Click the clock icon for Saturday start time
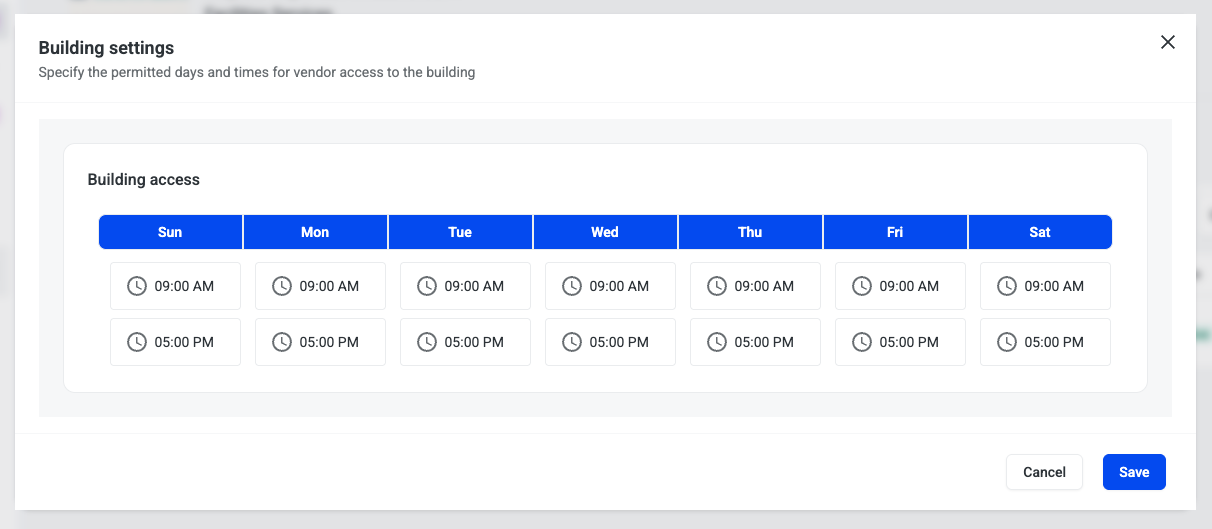The width and height of the screenshot is (1212, 529). tap(1007, 286)
